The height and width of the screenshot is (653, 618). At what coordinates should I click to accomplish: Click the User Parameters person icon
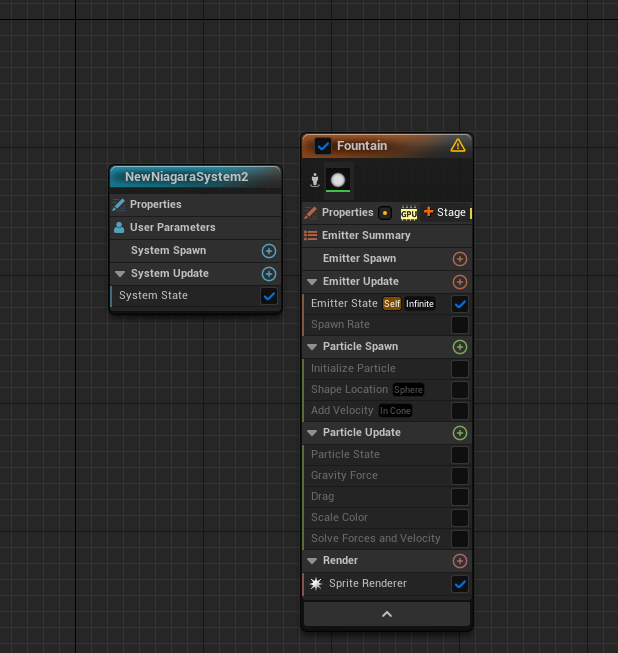(x=119, y=227)
